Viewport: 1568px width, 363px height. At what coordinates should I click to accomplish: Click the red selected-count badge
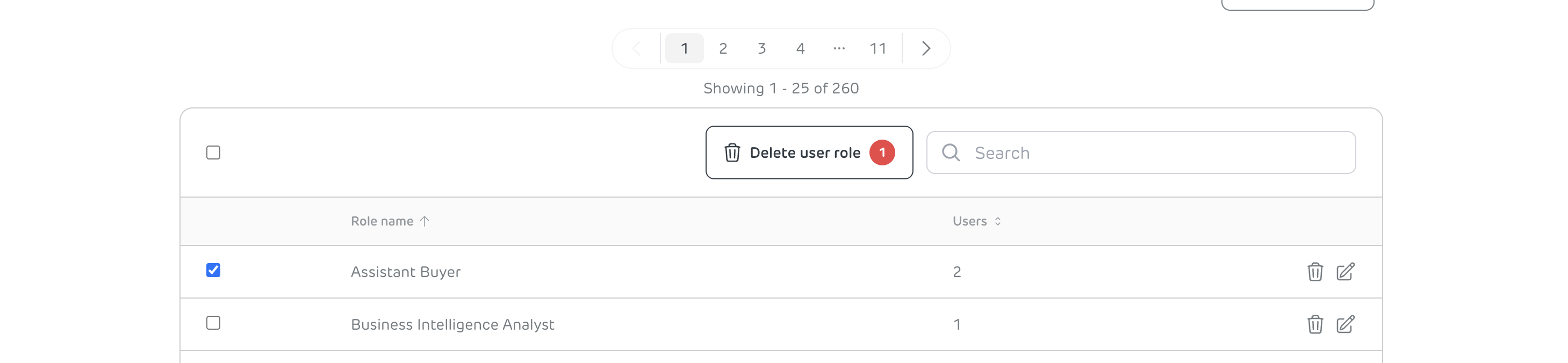point(882,153)
